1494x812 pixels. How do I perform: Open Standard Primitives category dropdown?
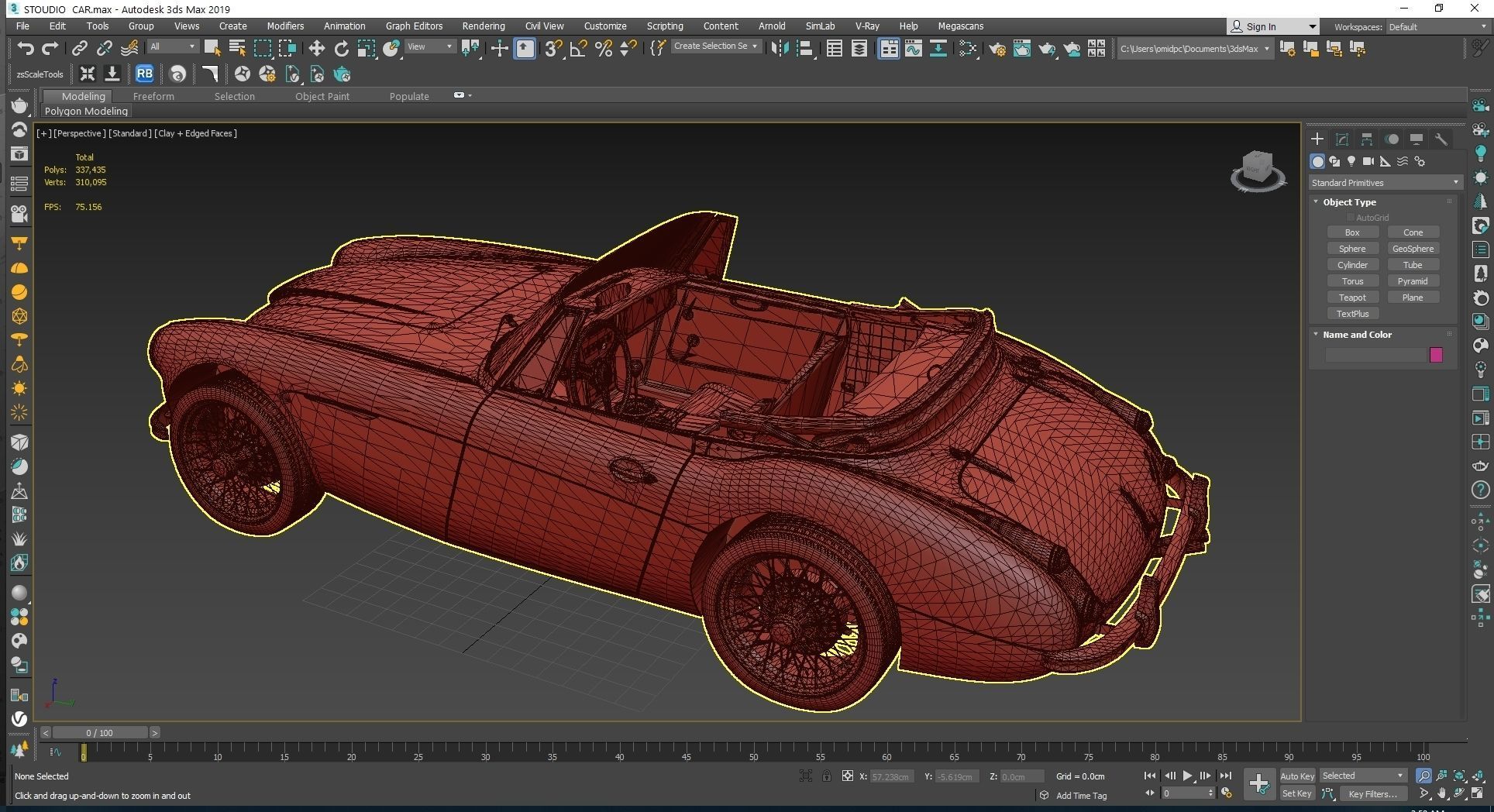(x=1385, y=182)
